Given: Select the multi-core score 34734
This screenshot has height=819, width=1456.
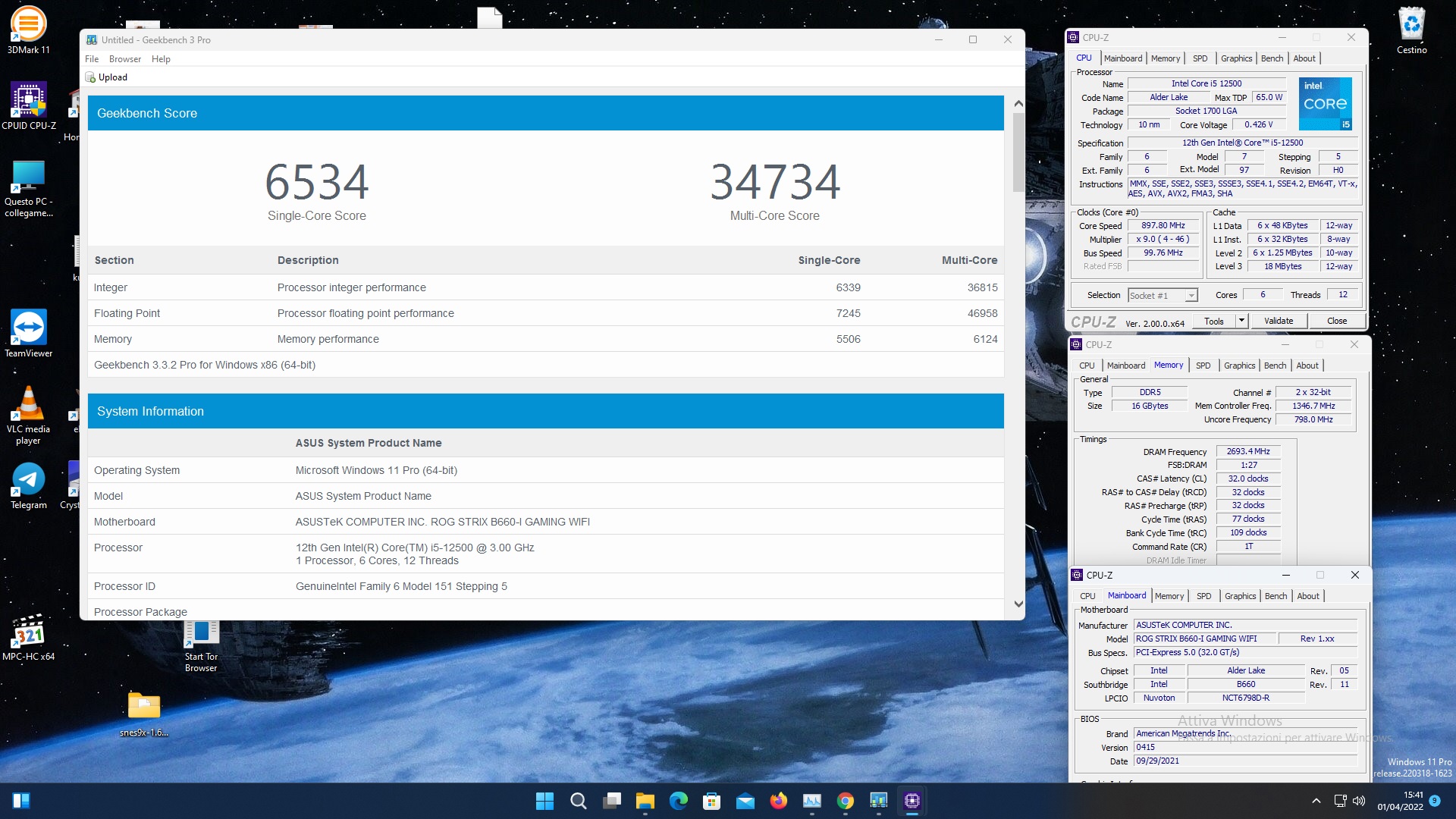Looking at the screenshot, I should pos(774,182).
